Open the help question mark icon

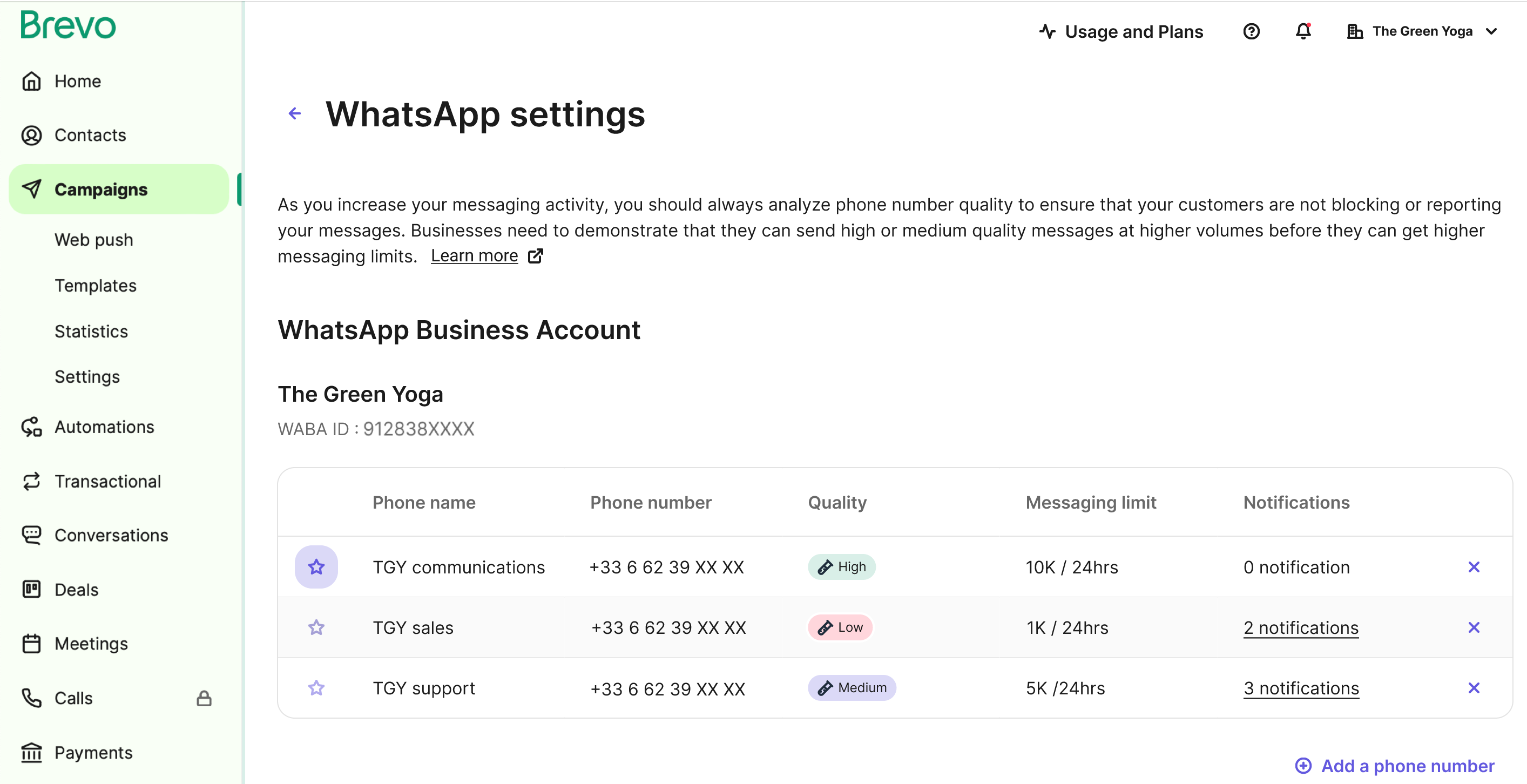1252,31
